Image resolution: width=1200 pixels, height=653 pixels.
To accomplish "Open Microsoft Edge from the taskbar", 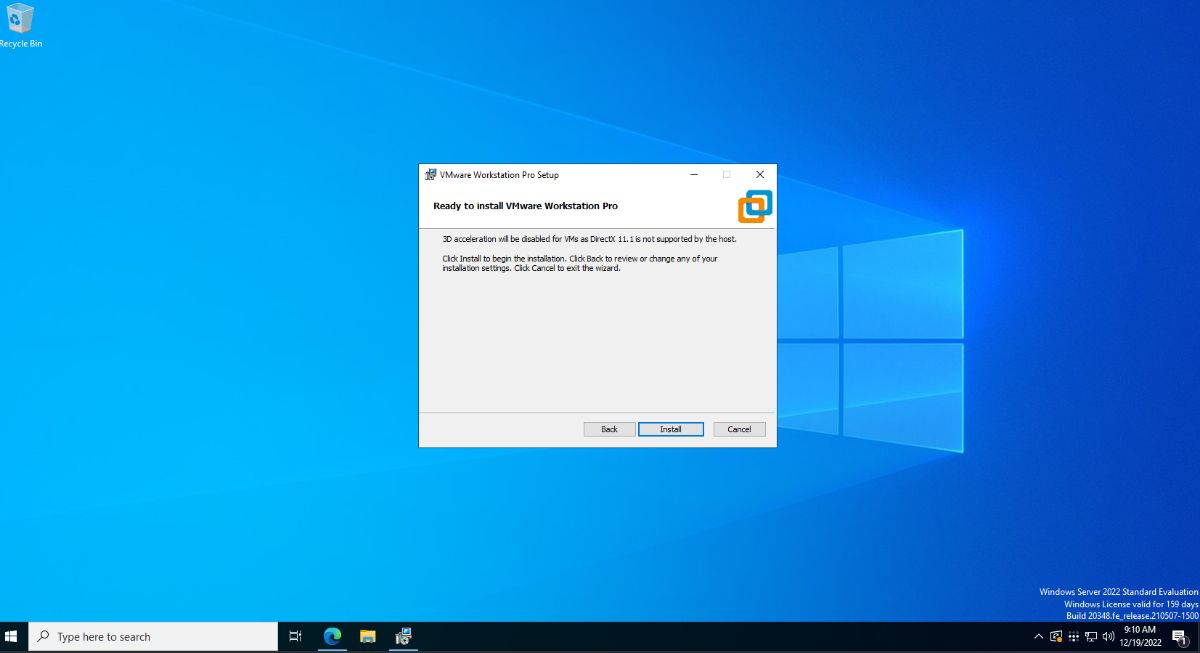I will [331, 636].
